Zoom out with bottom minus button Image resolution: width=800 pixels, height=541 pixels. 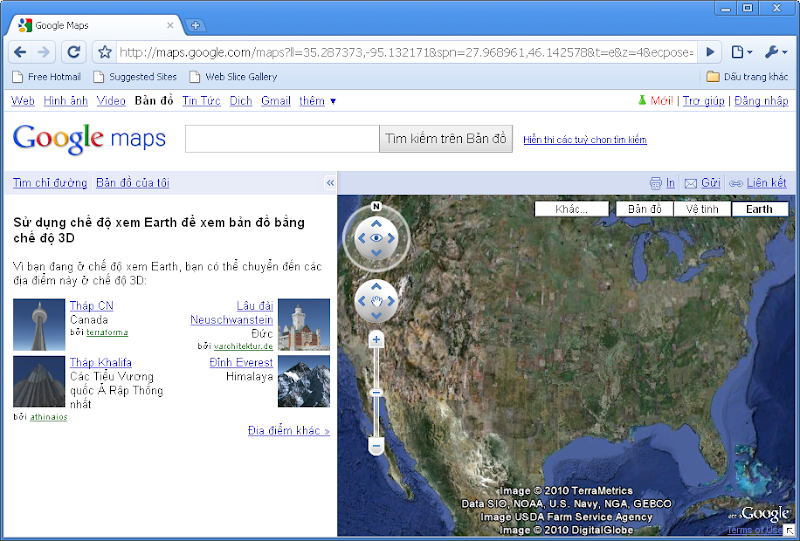click(377, 446)
